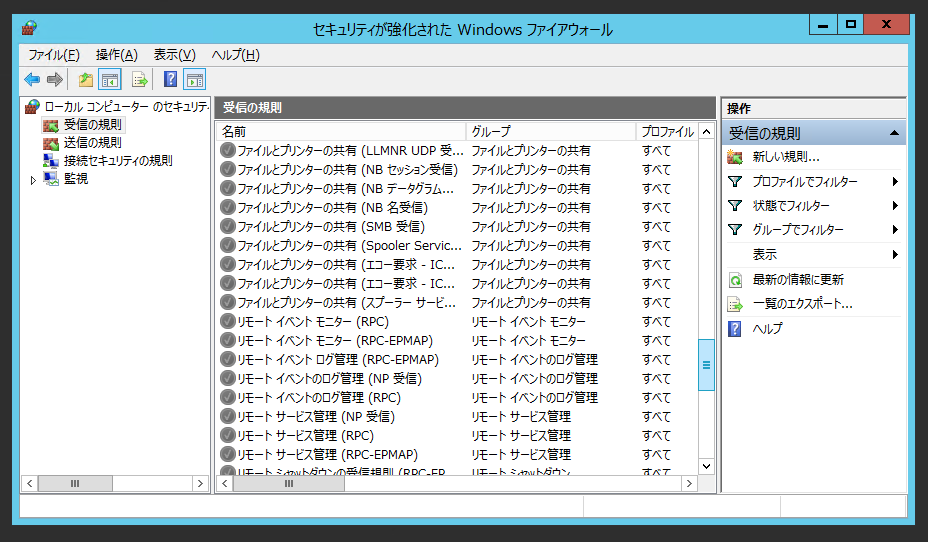The image size is (928, 542).
Task: Open the 操作(A) menu
Action: coord(117,55)
